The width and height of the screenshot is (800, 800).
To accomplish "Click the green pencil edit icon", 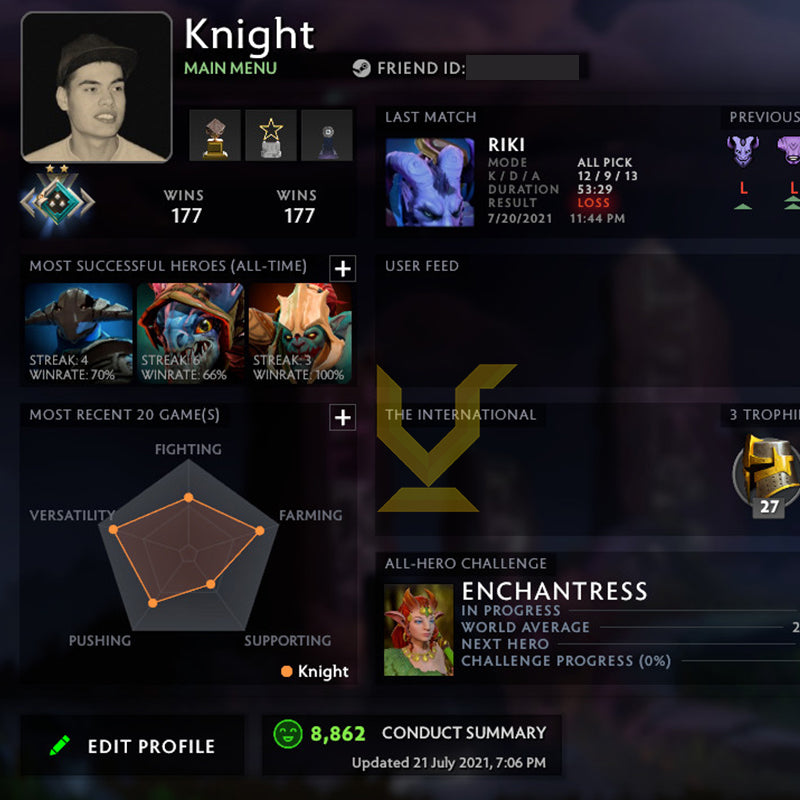I will coord(60,745).
